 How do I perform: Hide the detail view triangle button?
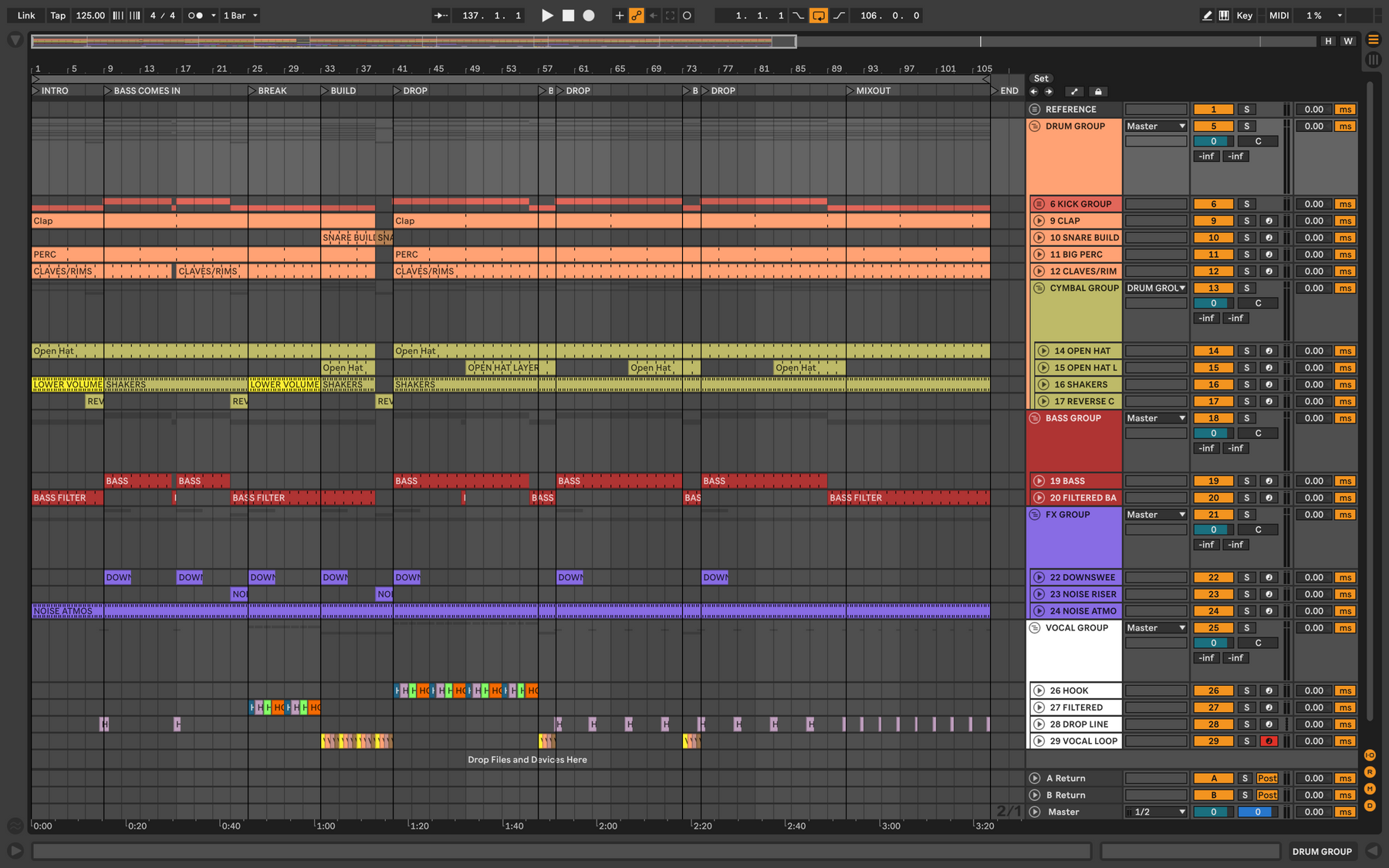[1373, 851]
